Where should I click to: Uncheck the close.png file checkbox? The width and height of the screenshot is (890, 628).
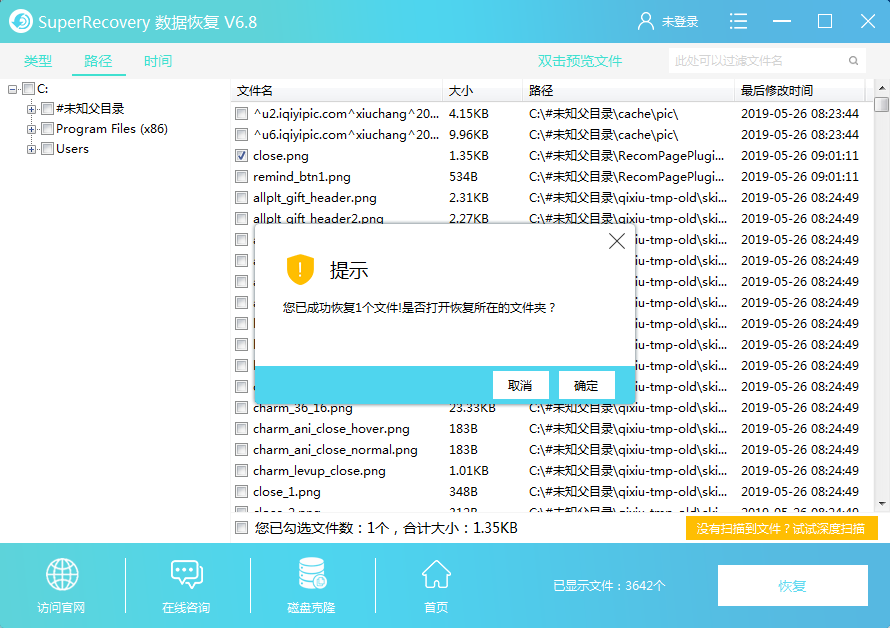[239, 155]
